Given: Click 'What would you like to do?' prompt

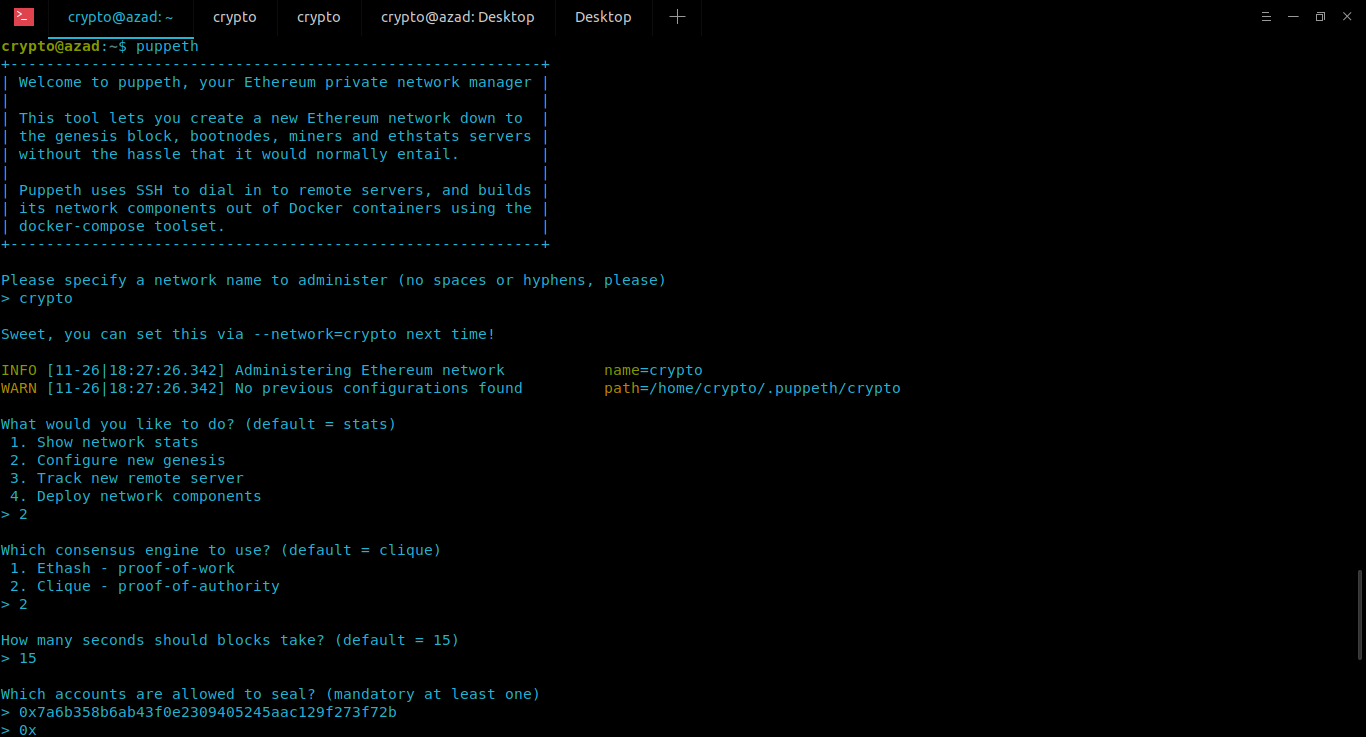Looking at the screenshot, I should [x=198, y=424].
